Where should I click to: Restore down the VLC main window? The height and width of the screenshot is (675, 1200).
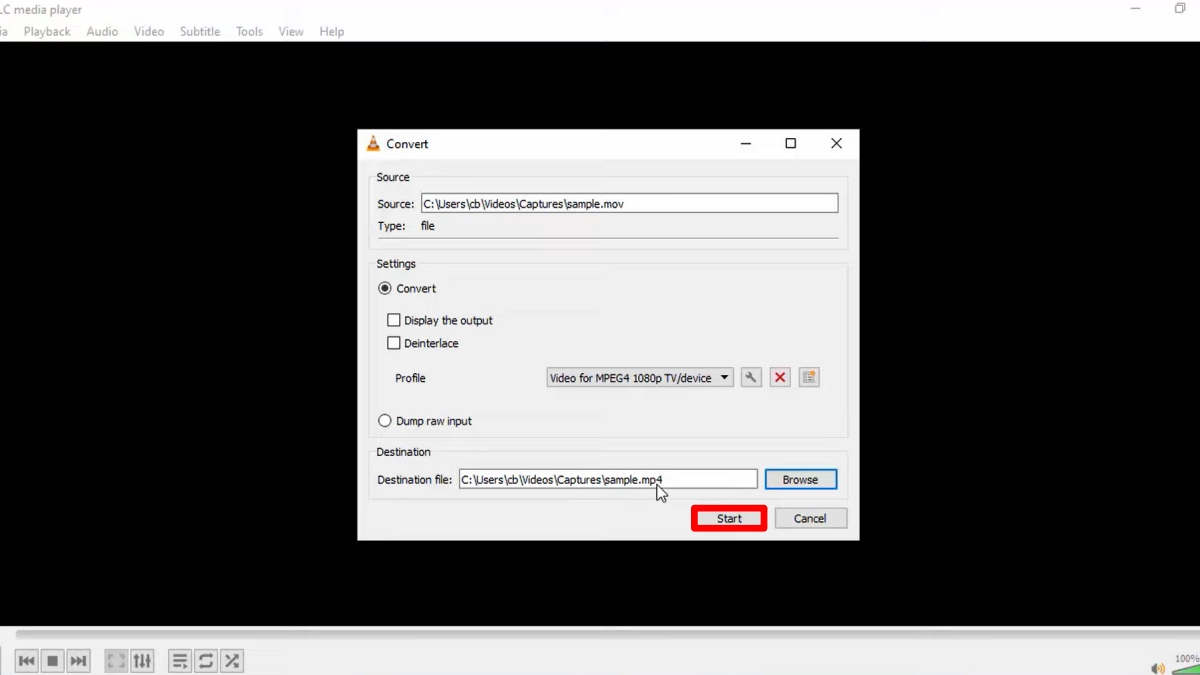coord(1180,9)
